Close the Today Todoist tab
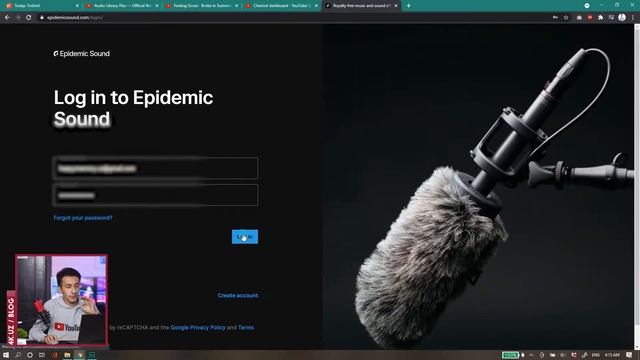Image resolution: width=640 pixels, height=360 pixels. 78,6
